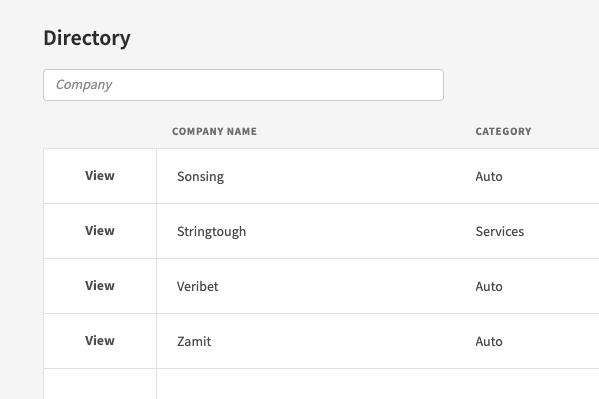599x399 pixels.
Task: Open View for Zamit
Action: [x=100, y=341]
